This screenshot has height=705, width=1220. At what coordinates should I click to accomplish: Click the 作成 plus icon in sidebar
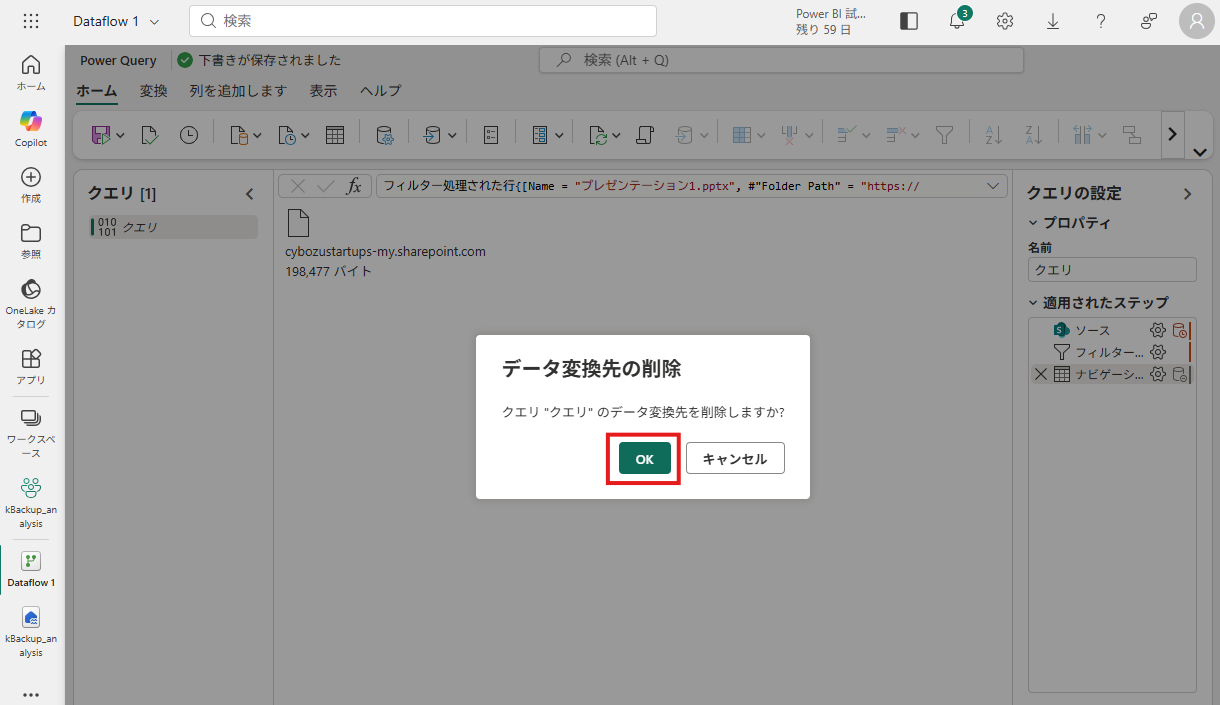31,177
